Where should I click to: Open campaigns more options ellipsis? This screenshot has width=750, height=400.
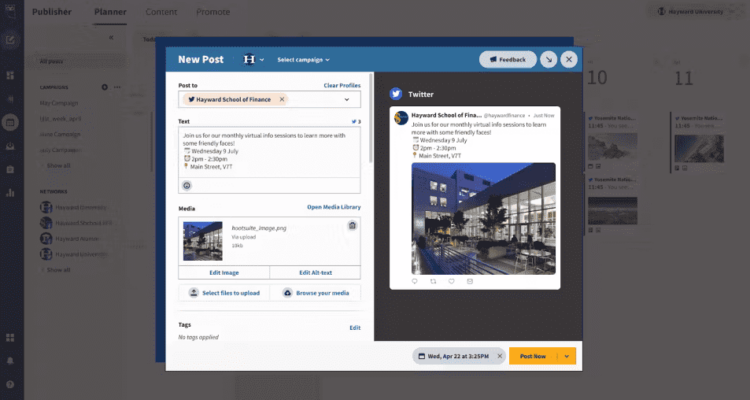[117, 87]
